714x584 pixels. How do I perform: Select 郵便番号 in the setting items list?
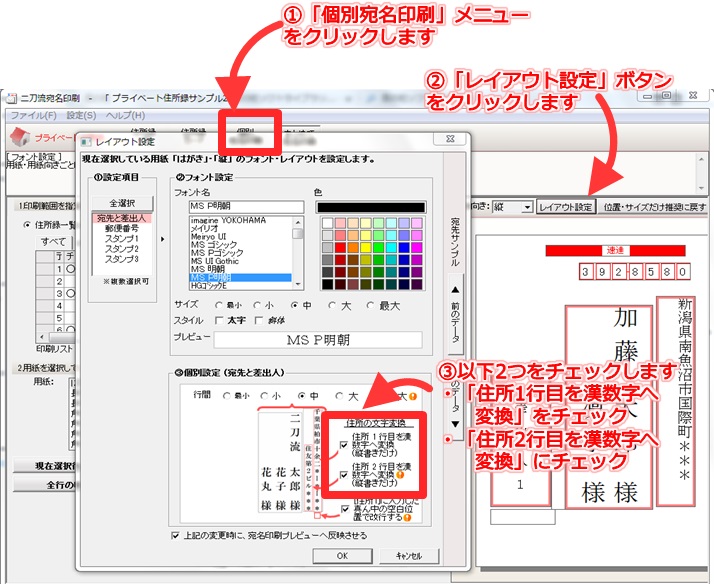pos(121,229)
